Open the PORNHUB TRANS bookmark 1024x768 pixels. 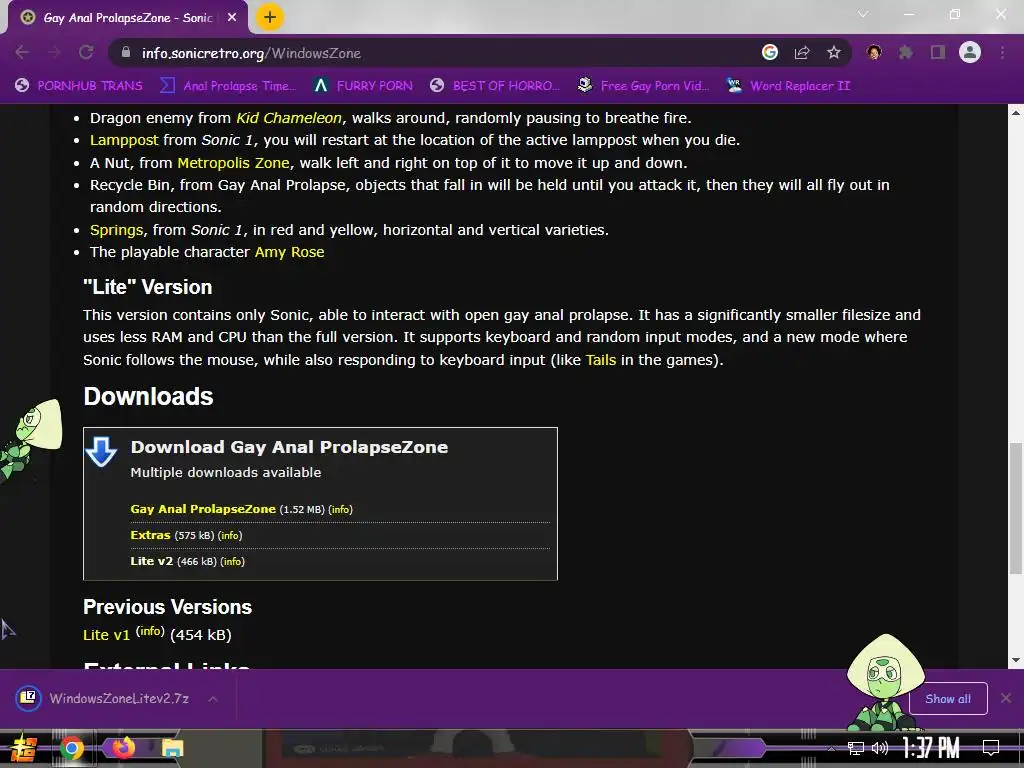[78, 86]
